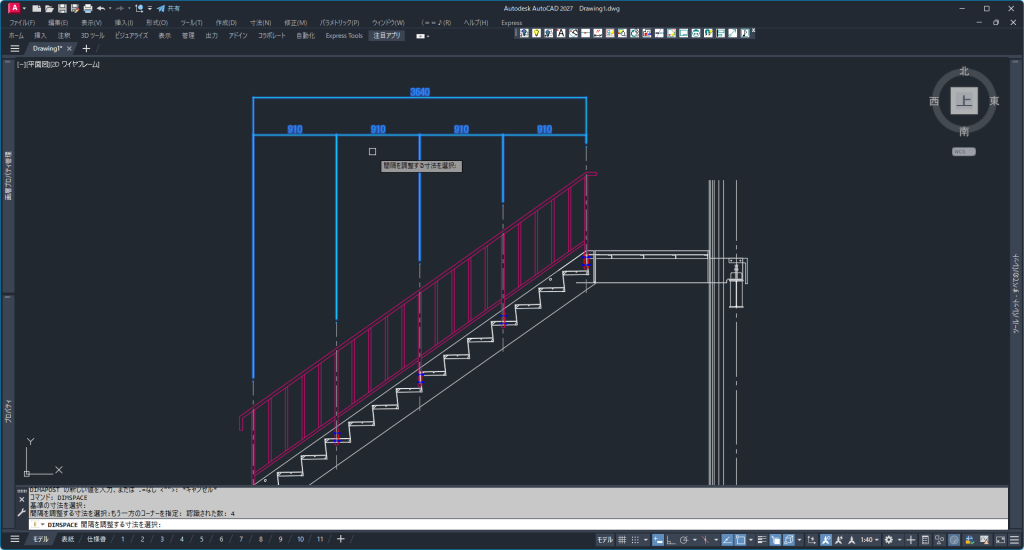Click the Save icon in quick access toolbar

62,8
